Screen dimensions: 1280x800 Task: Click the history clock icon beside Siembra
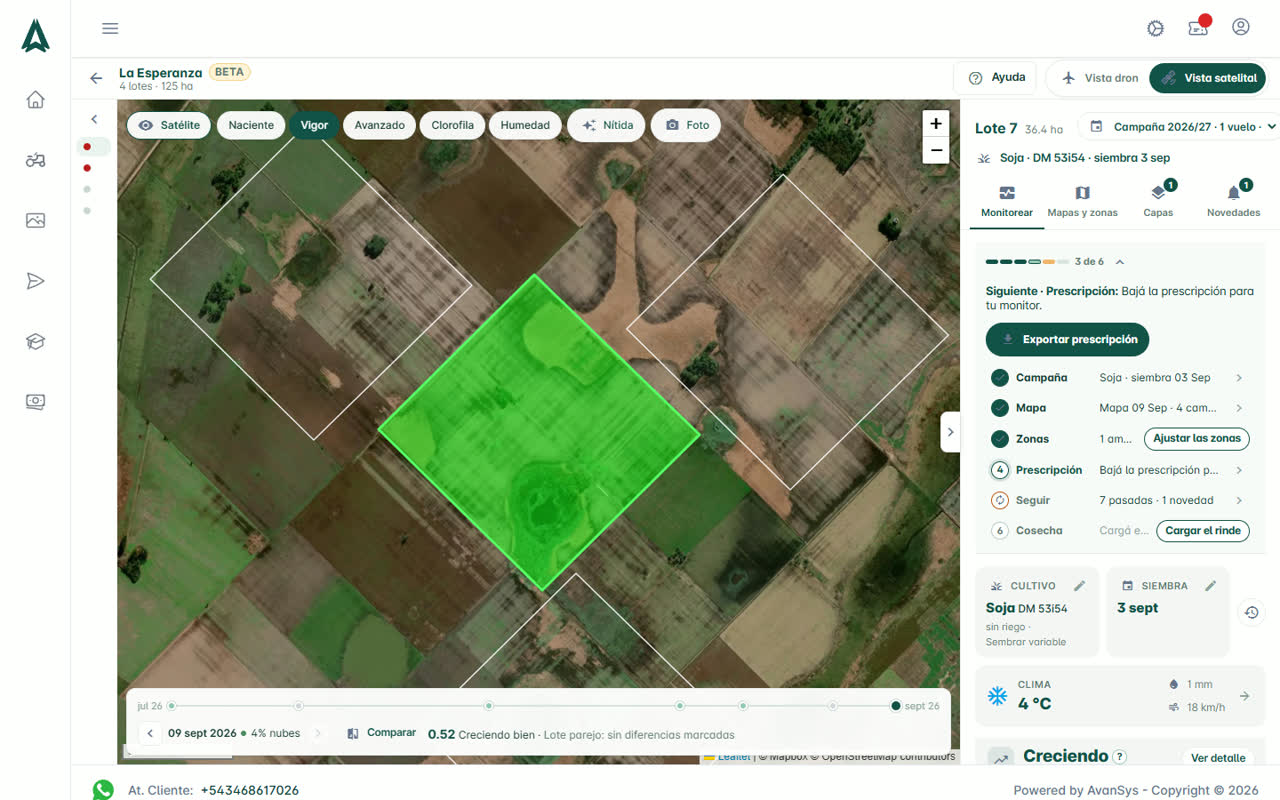coord(1251,612)
